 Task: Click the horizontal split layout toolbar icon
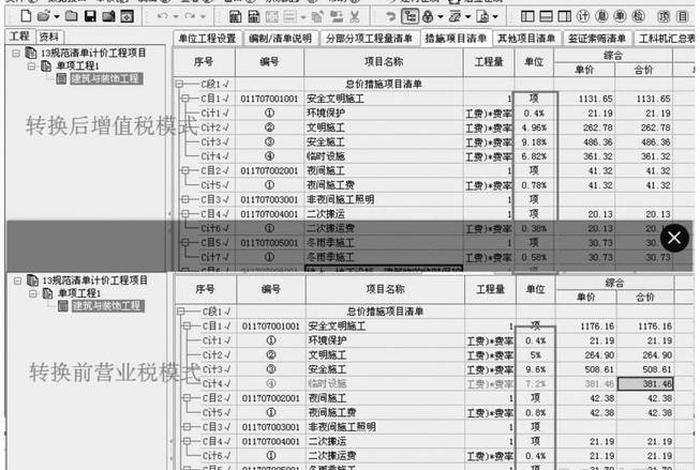point(546,17)
